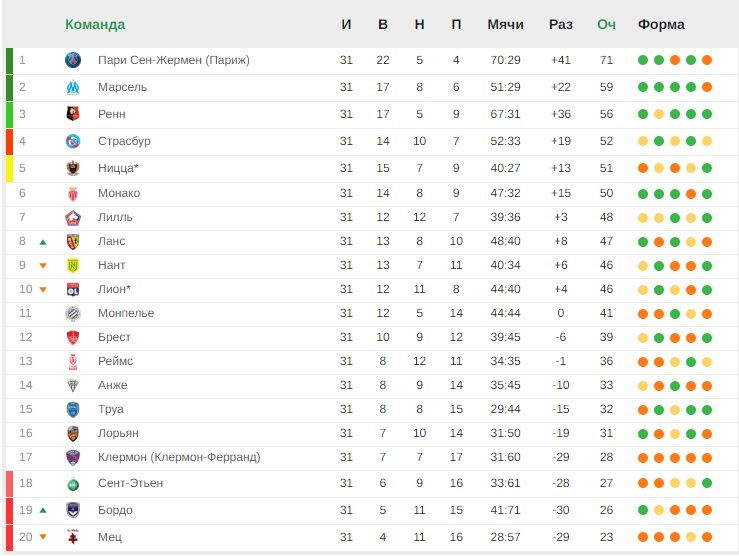
Task: Click the Paris Saint-Germain club logo
Action: click(x=73, y=60)
